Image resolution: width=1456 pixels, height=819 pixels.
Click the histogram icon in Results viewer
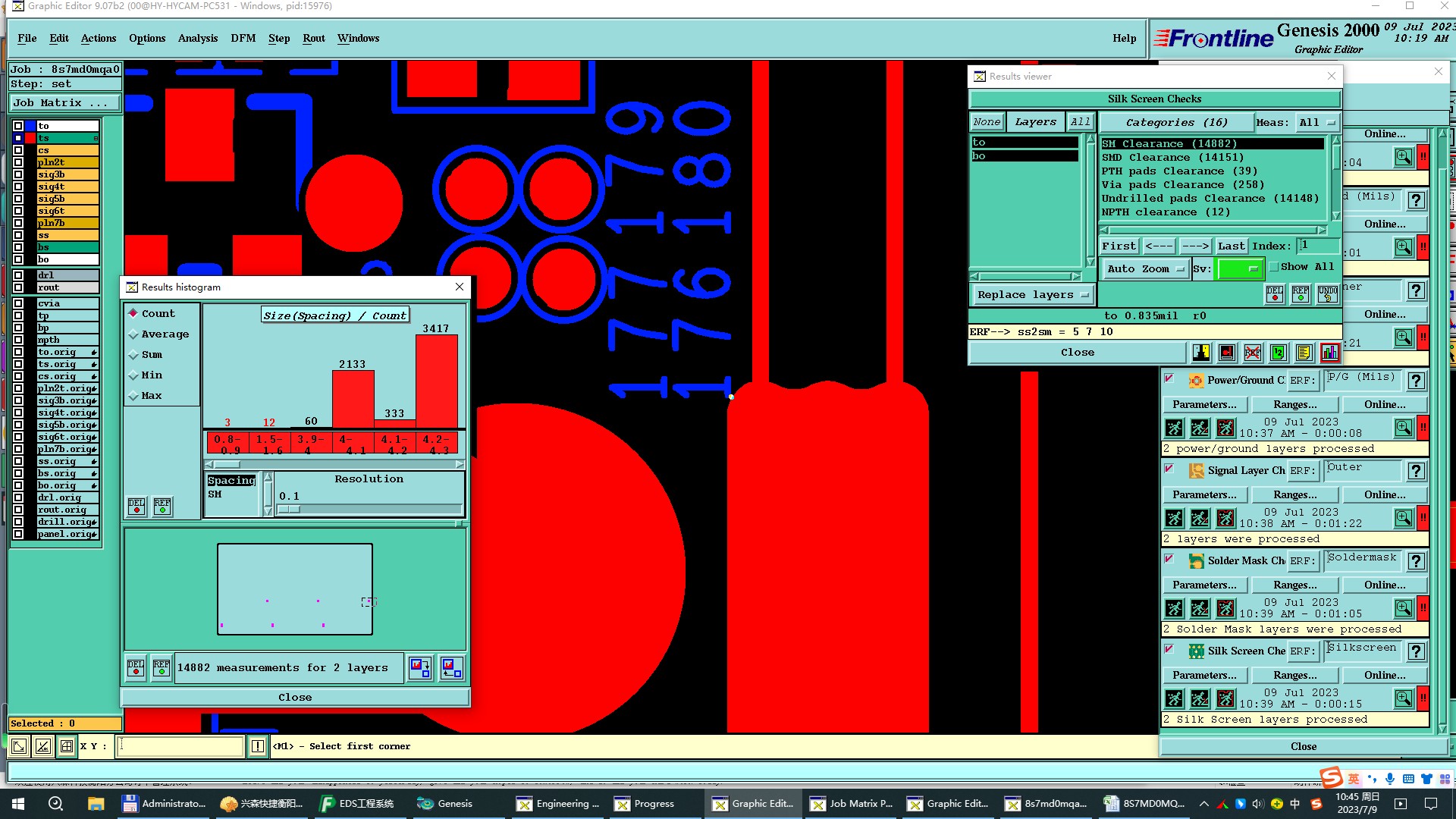pyautogui.click(x=1330, y=353)
